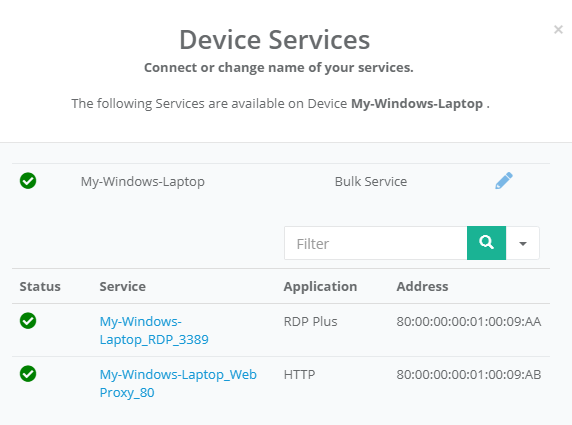Screen dimensions: 572x425
Task: Open the My-Windows-Laptop_RDP_3389 service link
Action: pyautogui.click(x=154, y=331)
